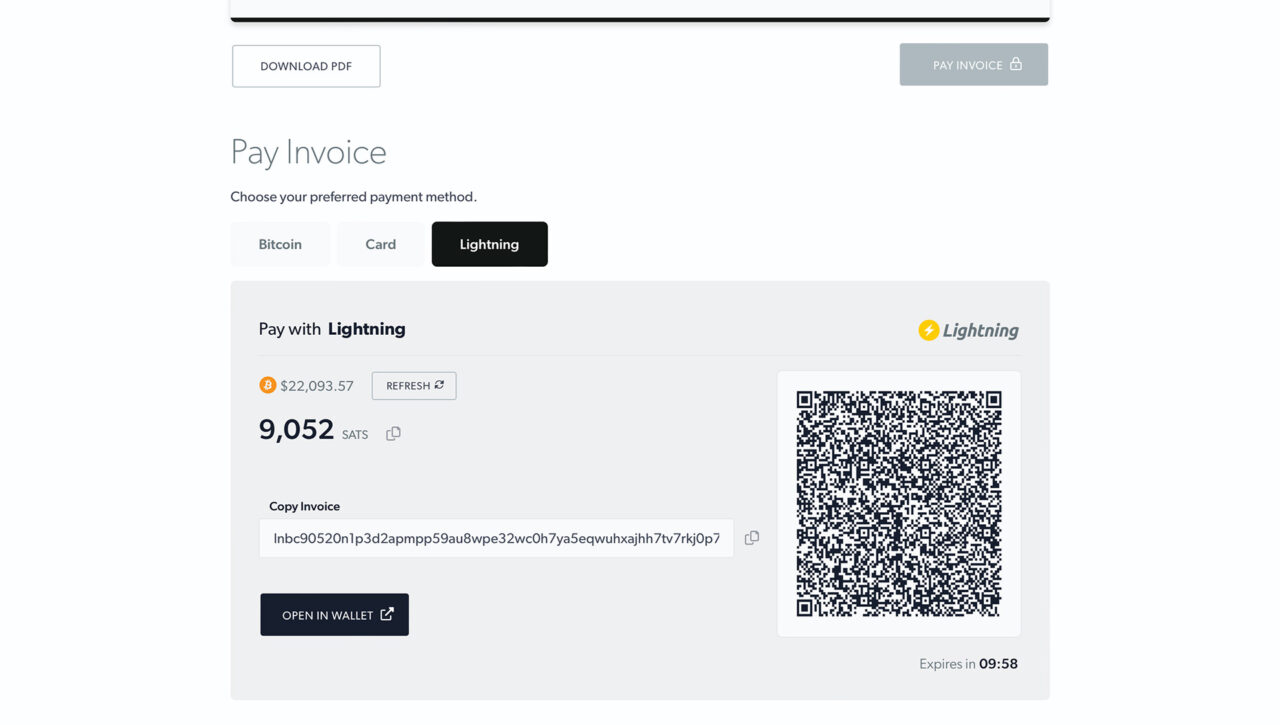Click 'Choose your preferred payment method' text
This screenshot has height=725, width=1280.
pyautogui.click(x=354, y=197)
